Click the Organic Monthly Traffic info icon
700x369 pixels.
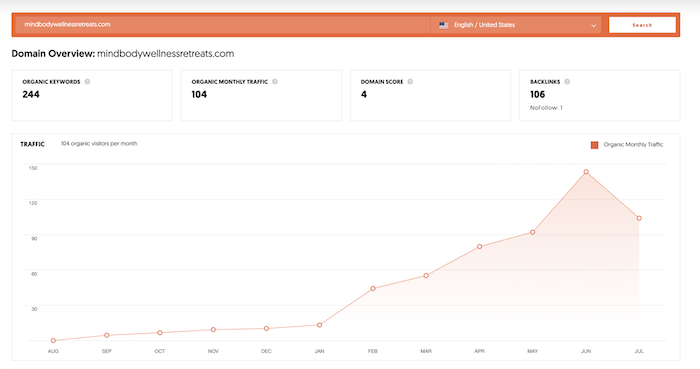(x=275, y=82)
